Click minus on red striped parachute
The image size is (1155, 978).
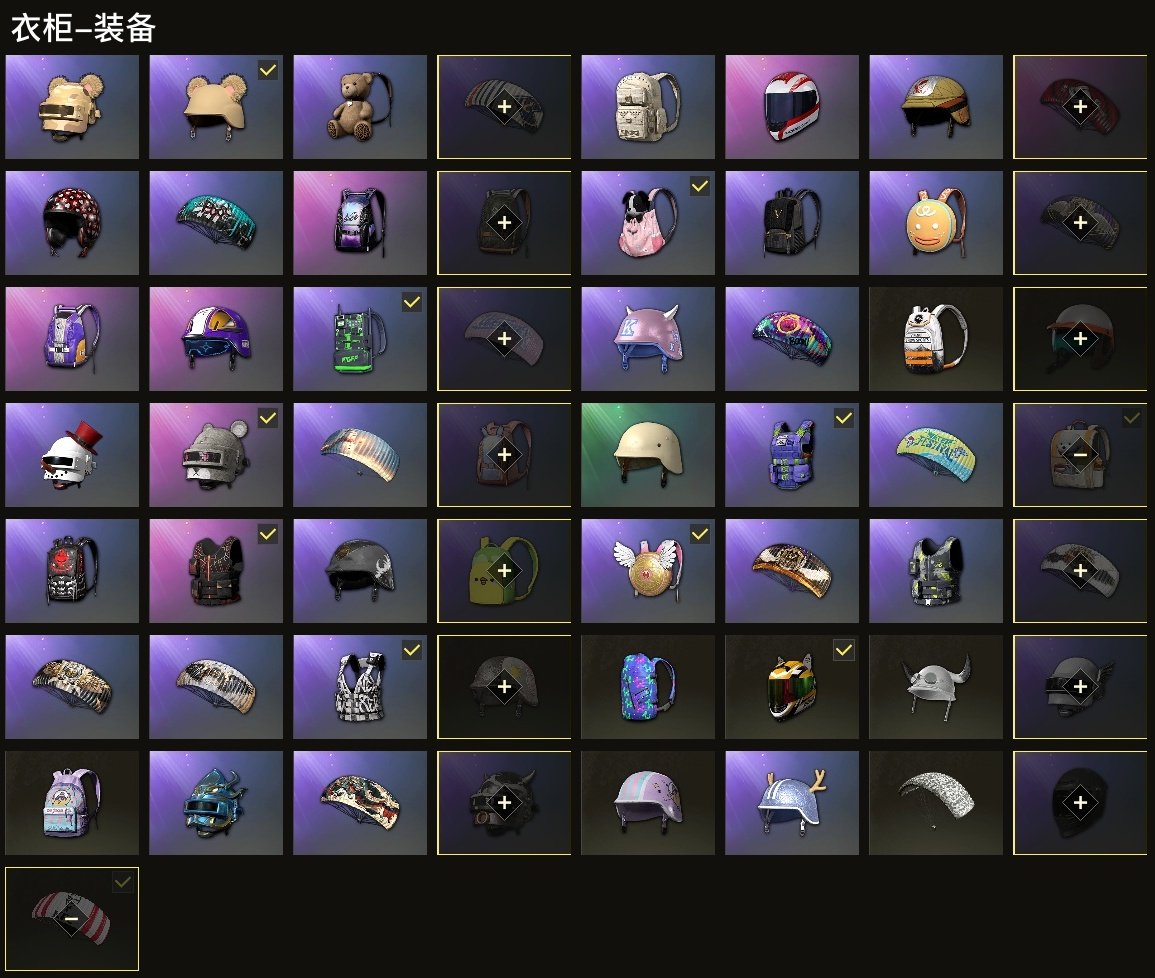click(x=71, y=919)
